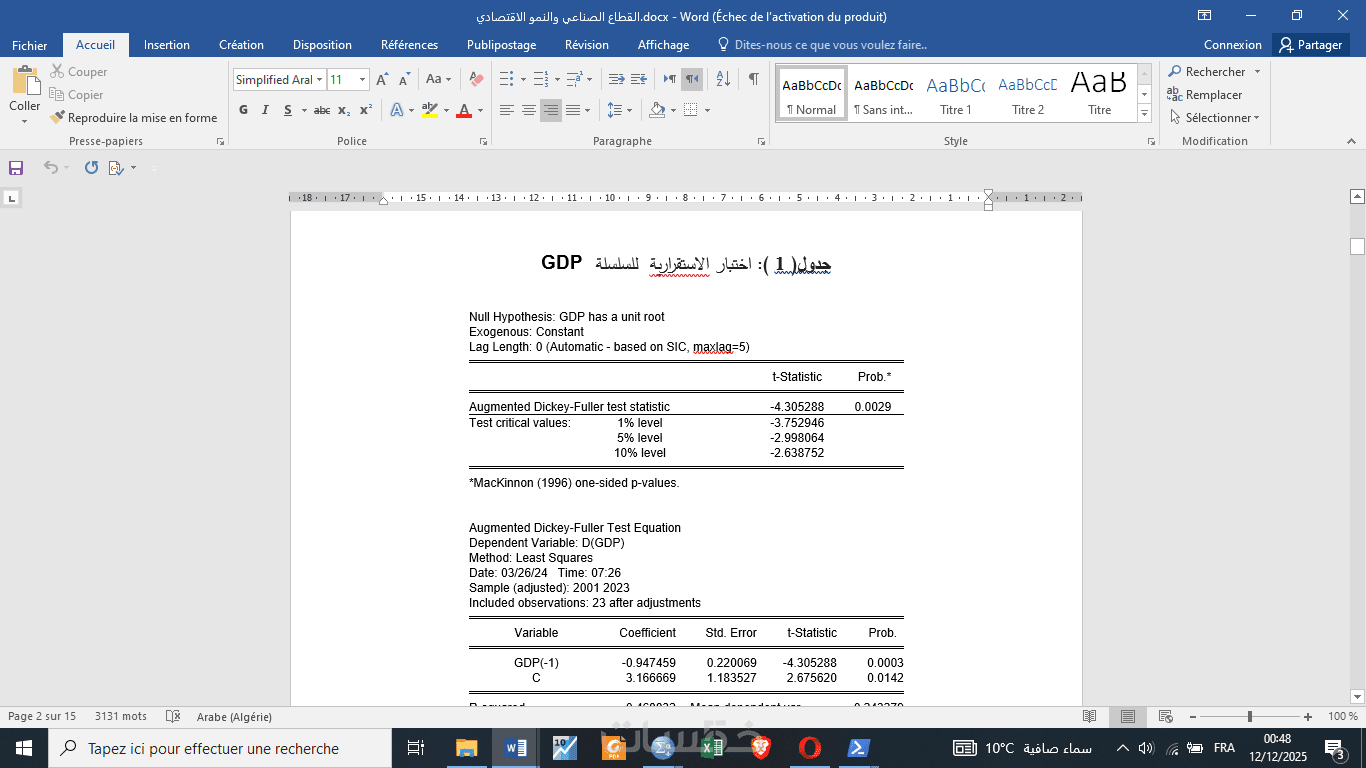1366x768 pixels.
Task: Apply yellow text highlight color
Action: [x=429, y=110]
